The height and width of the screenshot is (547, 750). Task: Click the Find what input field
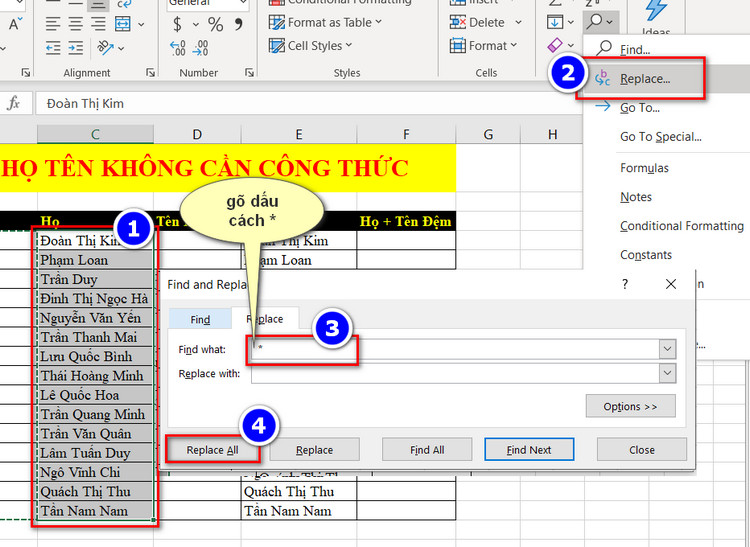coord(455,349)
